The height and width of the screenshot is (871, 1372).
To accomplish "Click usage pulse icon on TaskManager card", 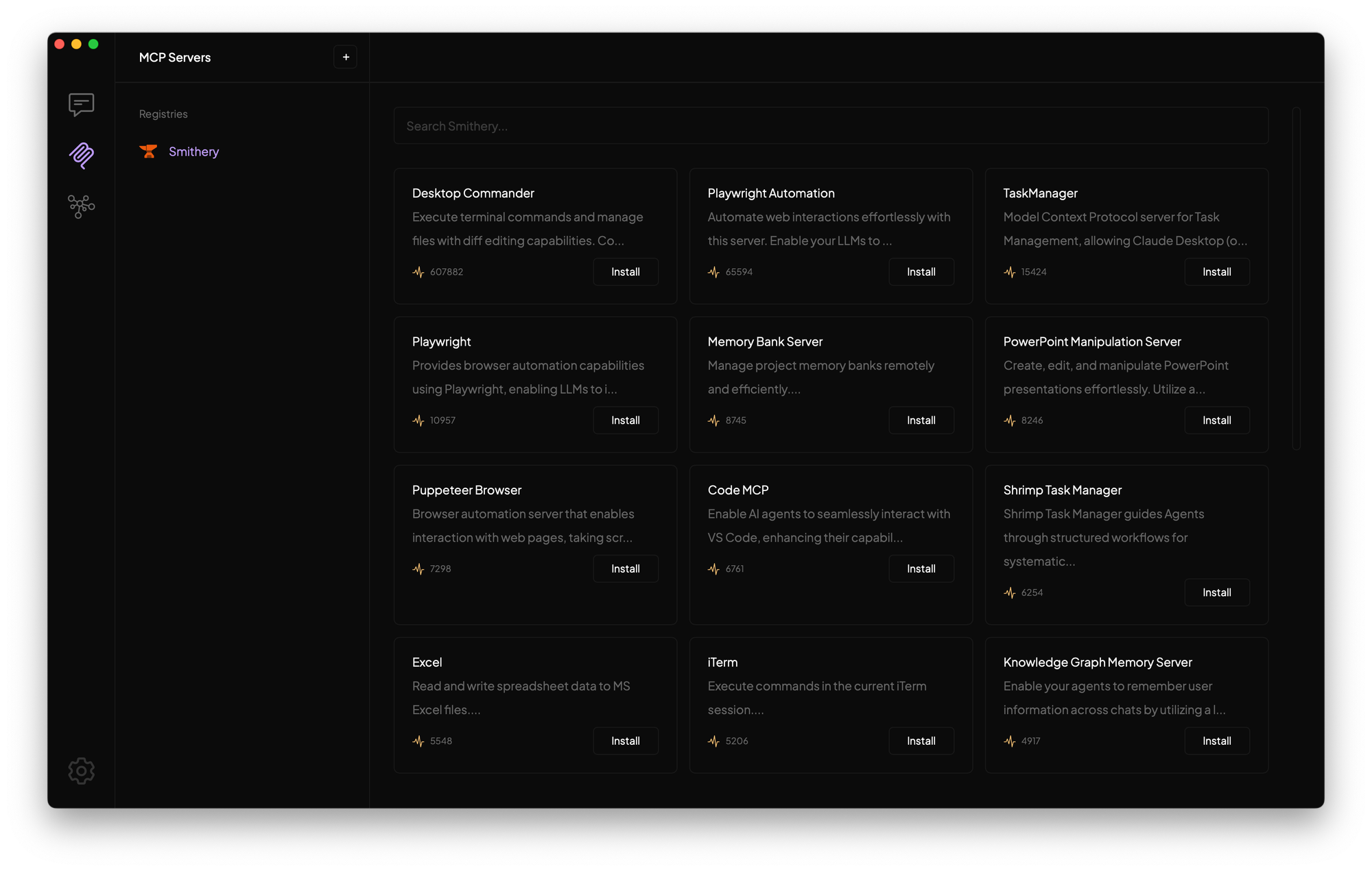I will (1010, 272).
